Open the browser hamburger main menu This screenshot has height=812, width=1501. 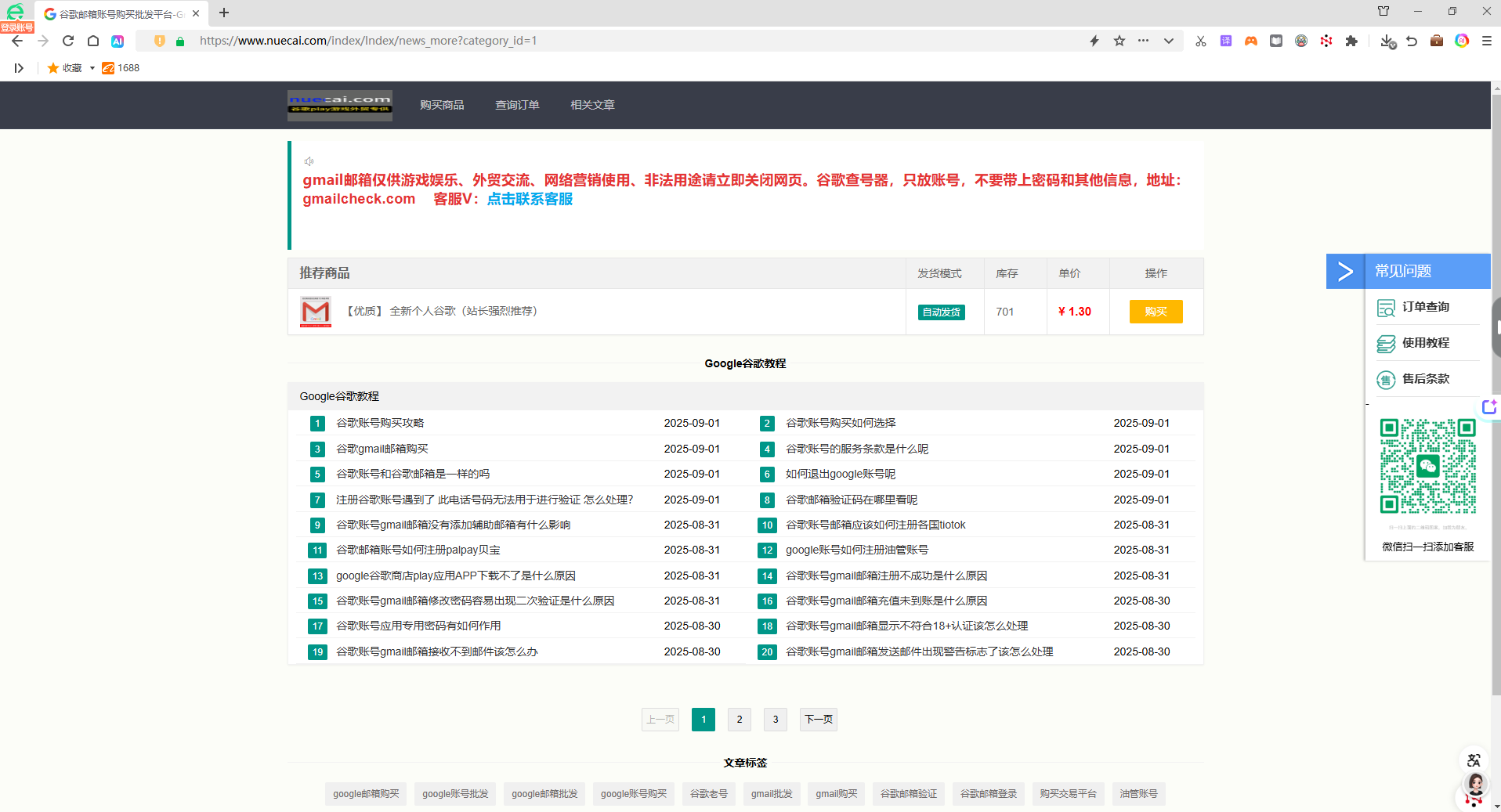(1486, 41)
